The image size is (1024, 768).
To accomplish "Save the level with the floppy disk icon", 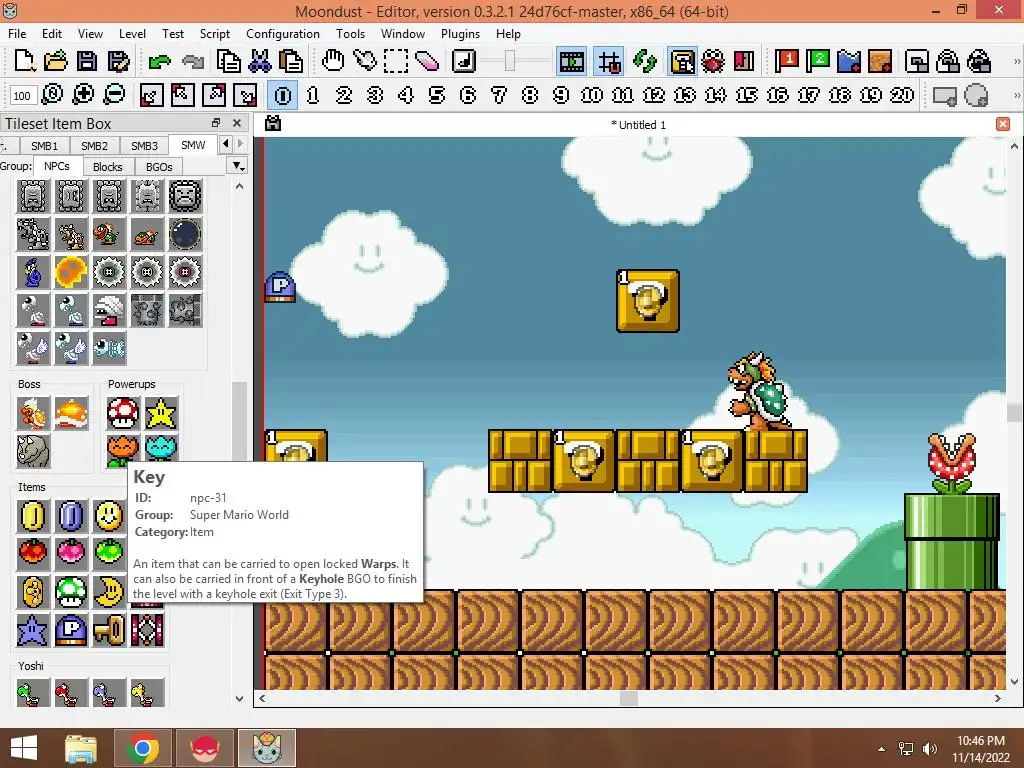I will click(x=87, y=61).
